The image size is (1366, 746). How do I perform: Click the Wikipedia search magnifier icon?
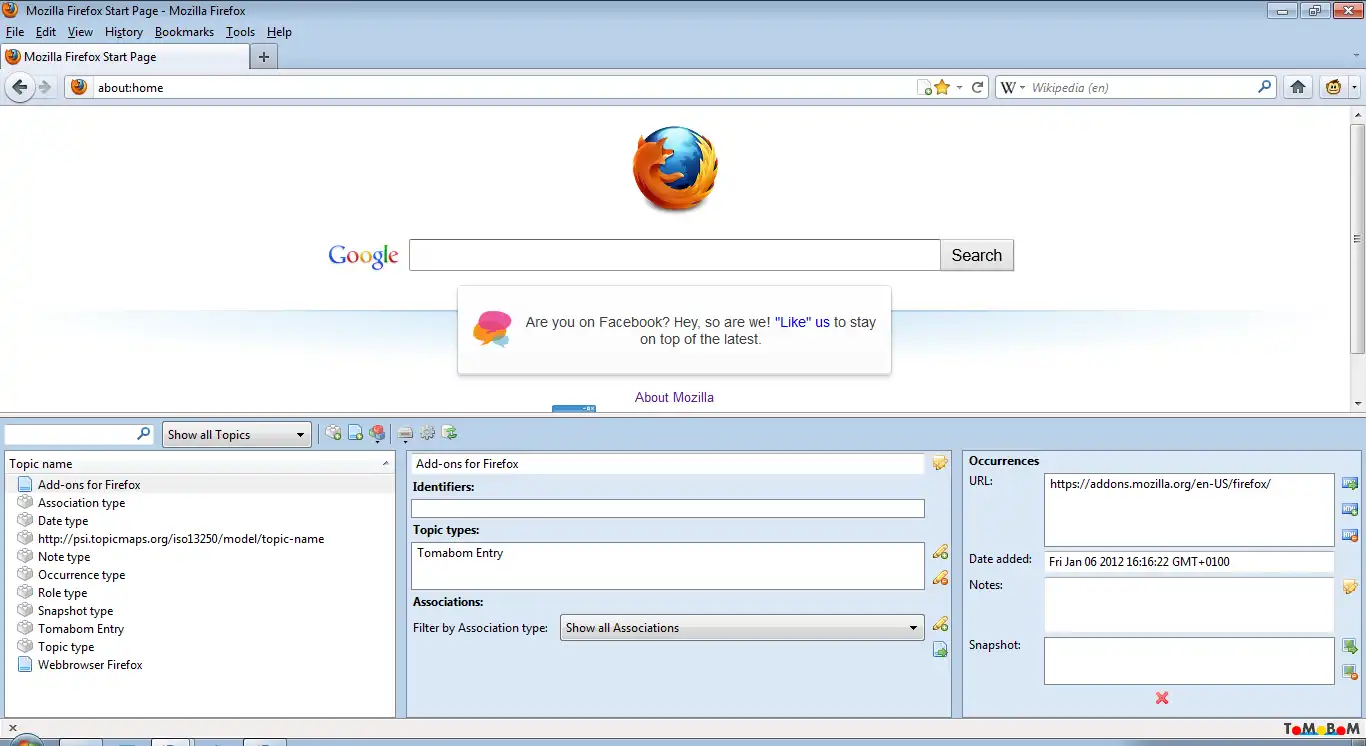(x=1265, y=87)
